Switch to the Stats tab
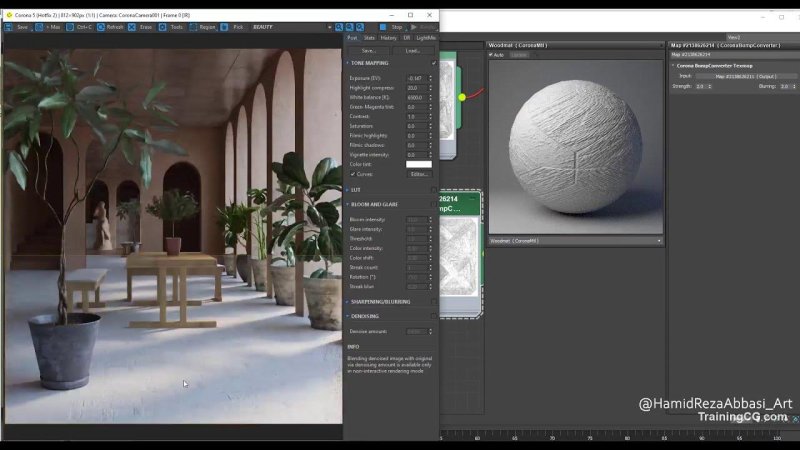 click(369, 38)
